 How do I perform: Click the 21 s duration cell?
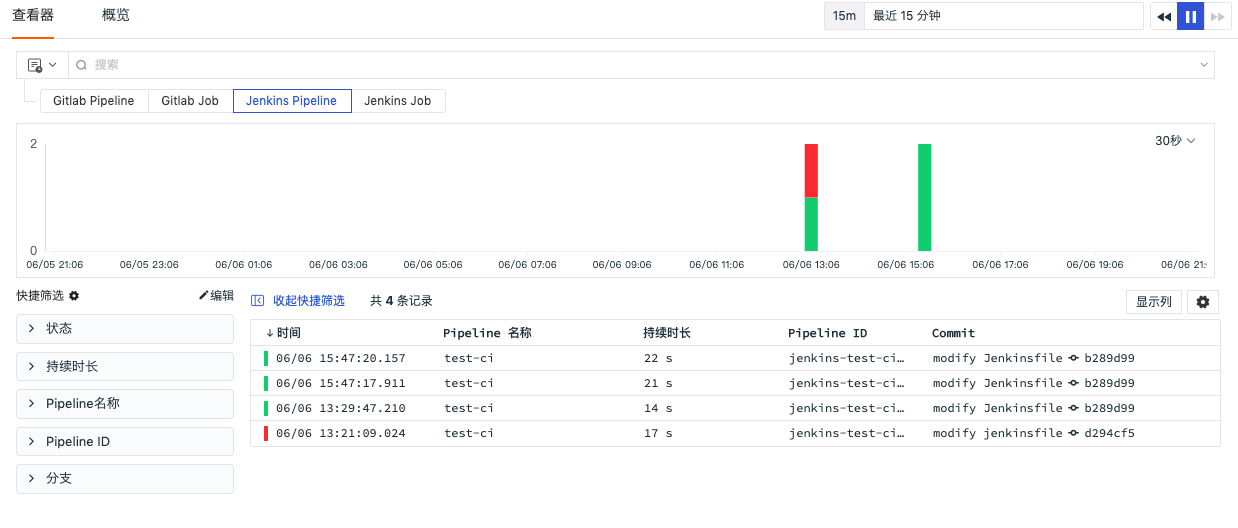pos(658,383)
